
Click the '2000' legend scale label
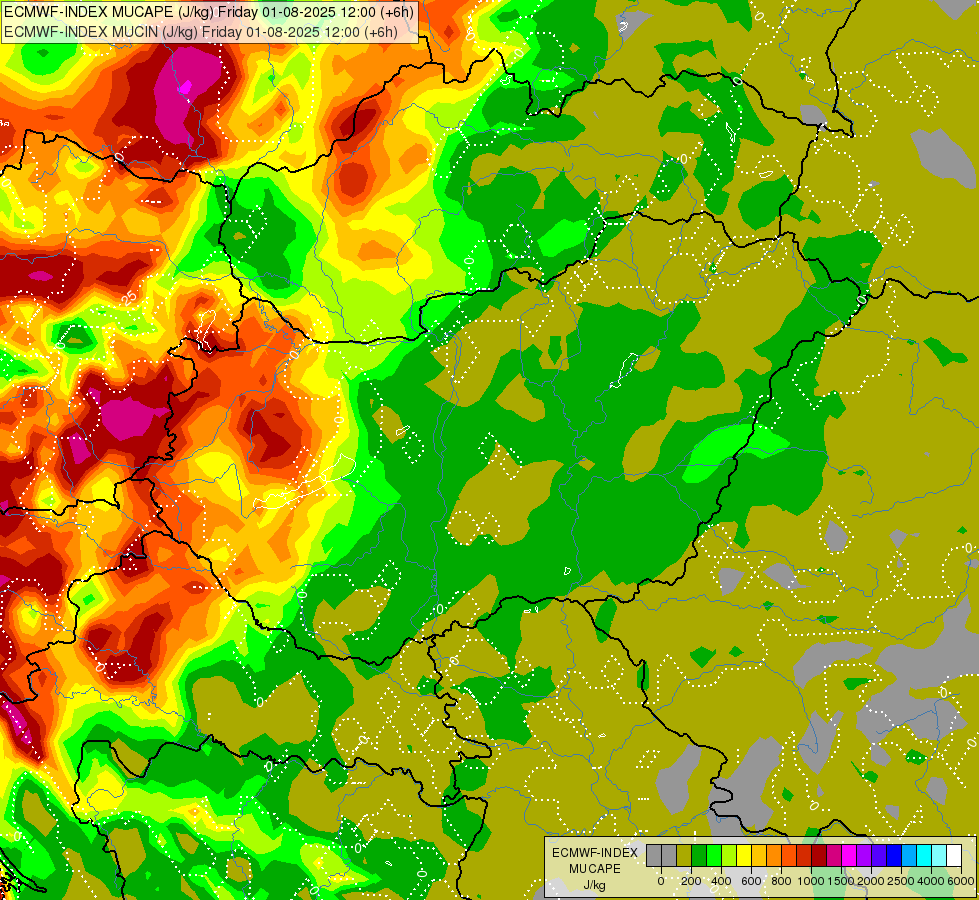pyautogui.click(x=871, y=881)
